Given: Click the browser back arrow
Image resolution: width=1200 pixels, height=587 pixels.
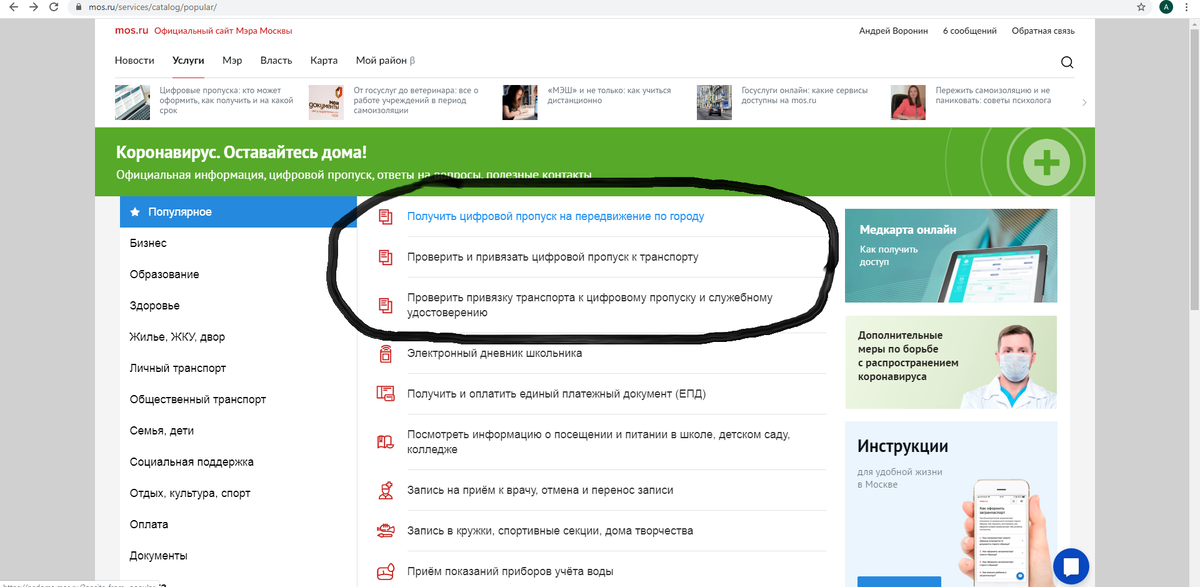Looking at the screenshot, I should click(x=12, y=7).
